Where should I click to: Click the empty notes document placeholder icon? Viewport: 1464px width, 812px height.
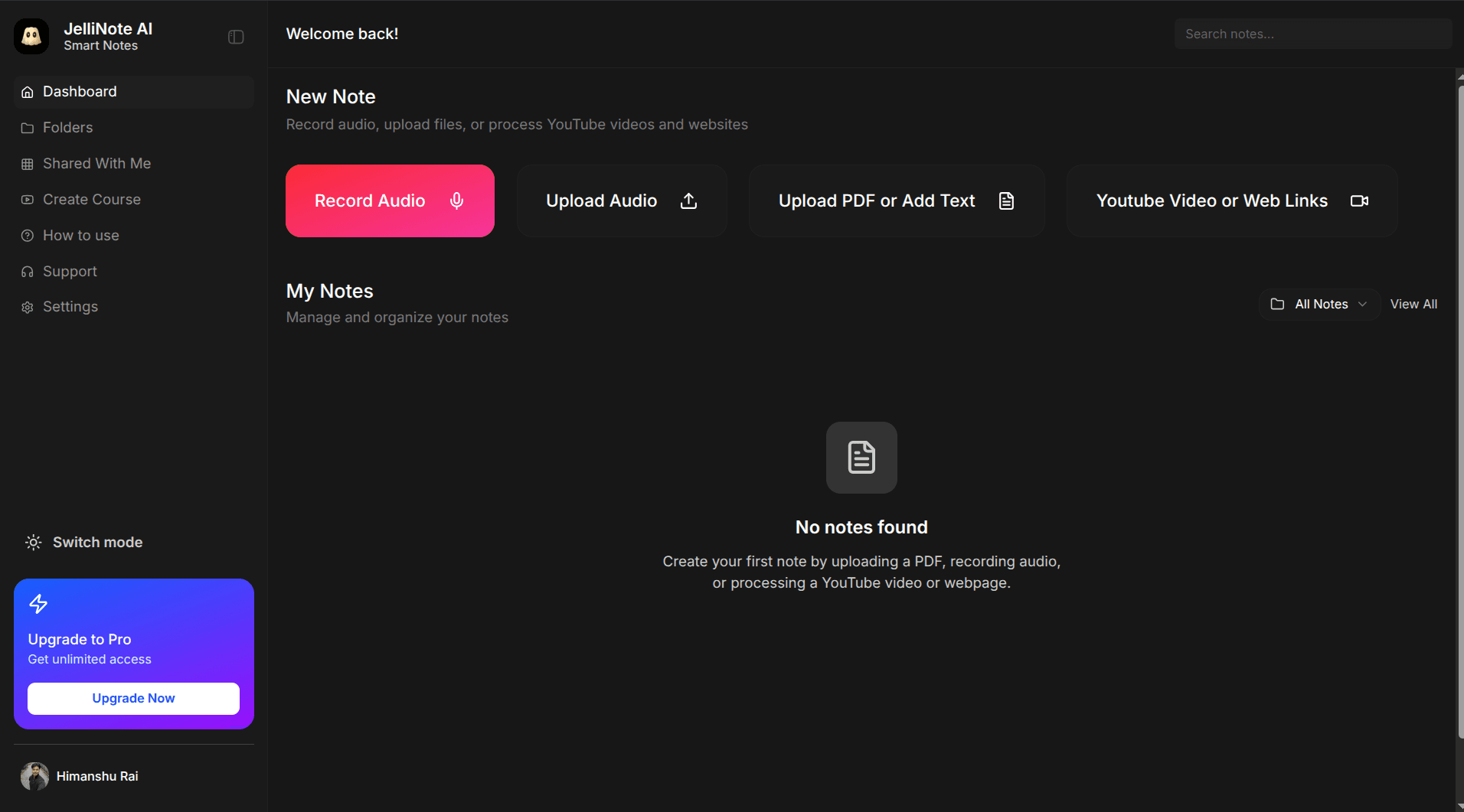[x=861, y=458]
